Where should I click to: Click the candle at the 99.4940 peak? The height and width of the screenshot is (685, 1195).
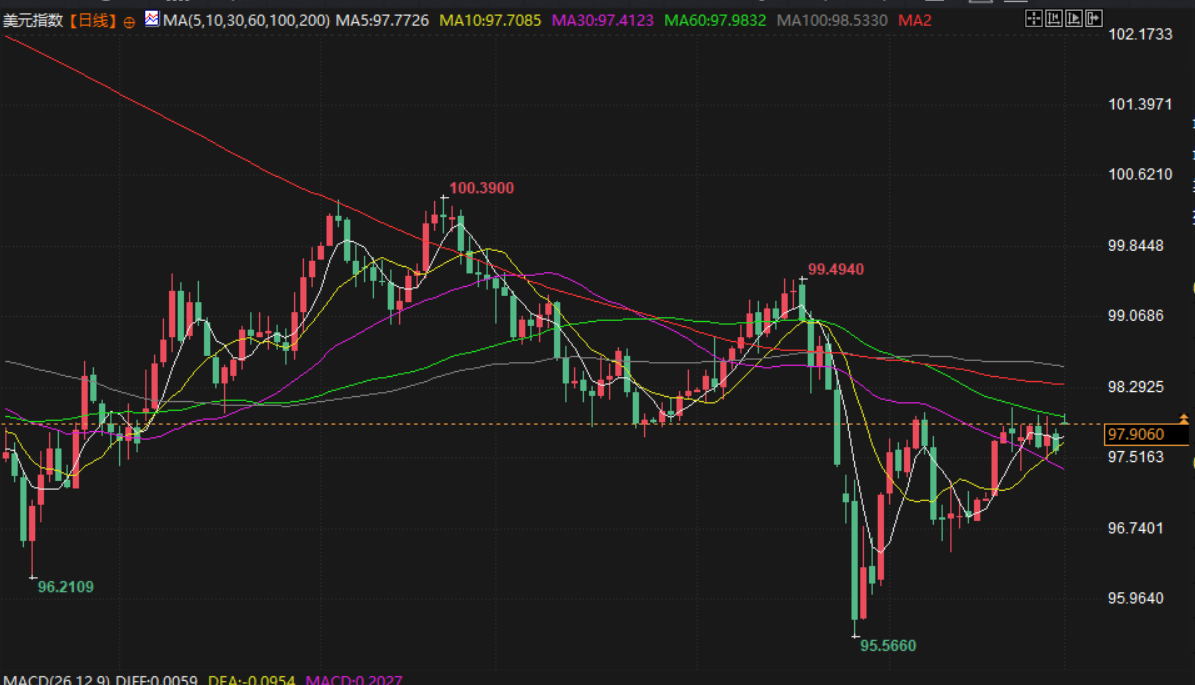tap(803, 299)
